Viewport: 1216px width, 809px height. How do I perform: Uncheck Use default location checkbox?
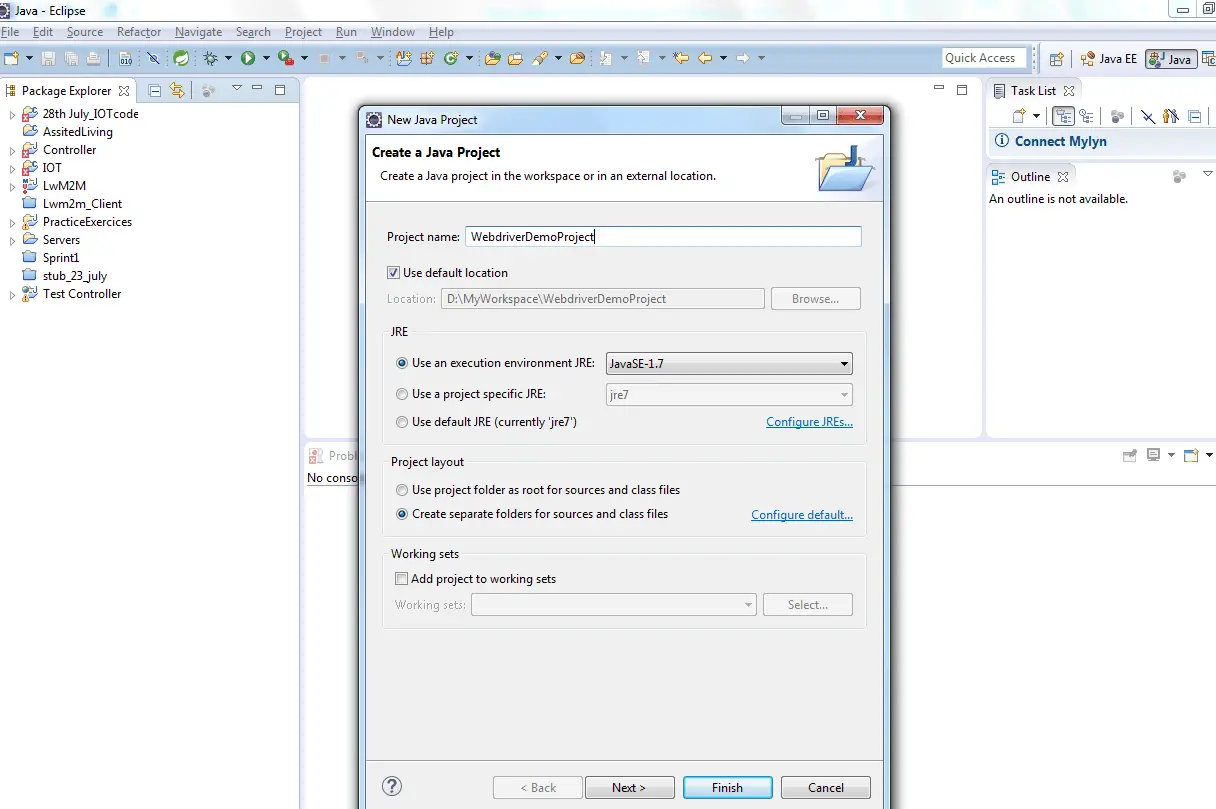coord(393,273)
